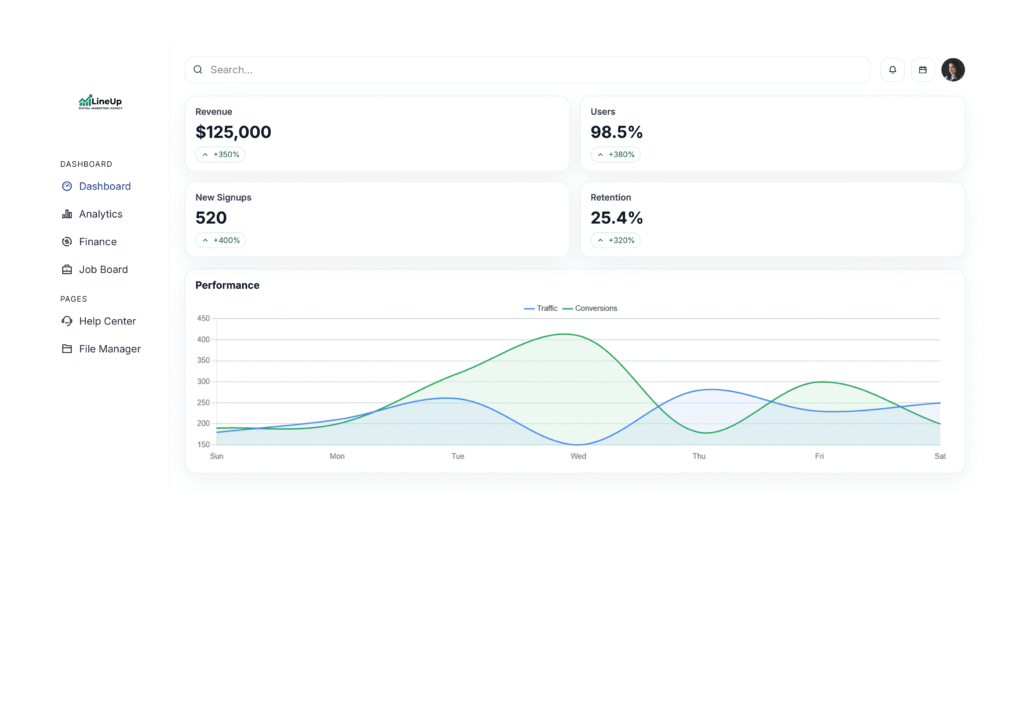Toggle the Conversions series in the chart legend
The height and width of the screenshot is (725, 1024).
tap(590, 308)
